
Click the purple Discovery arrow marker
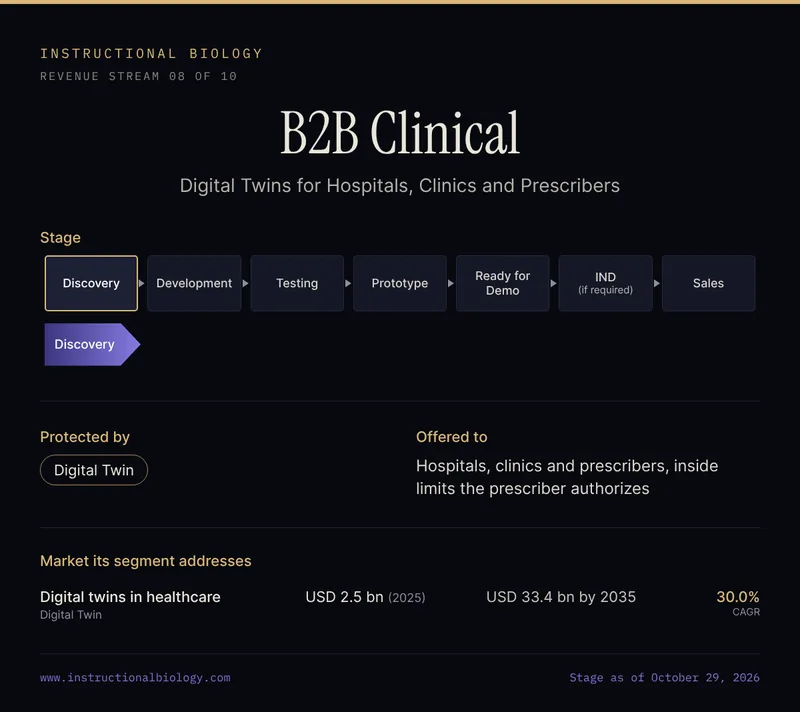point(92,344)
